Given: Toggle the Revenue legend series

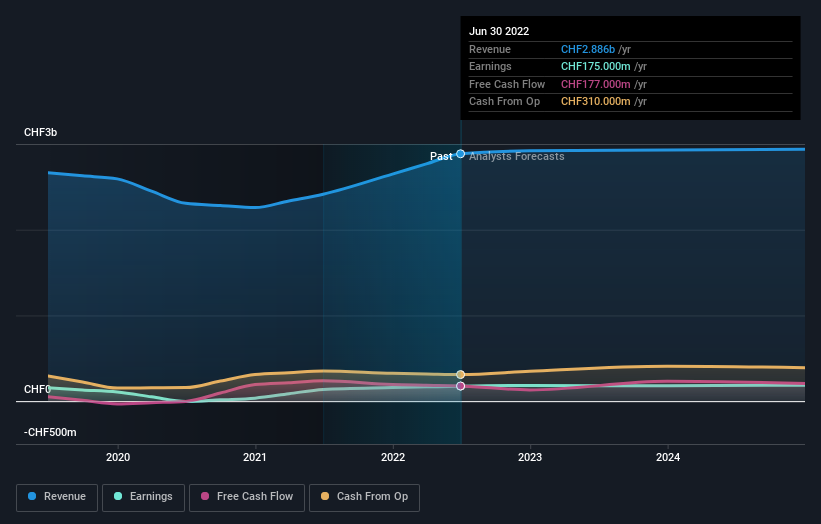Looking at the screenshot, I should 57,497.
